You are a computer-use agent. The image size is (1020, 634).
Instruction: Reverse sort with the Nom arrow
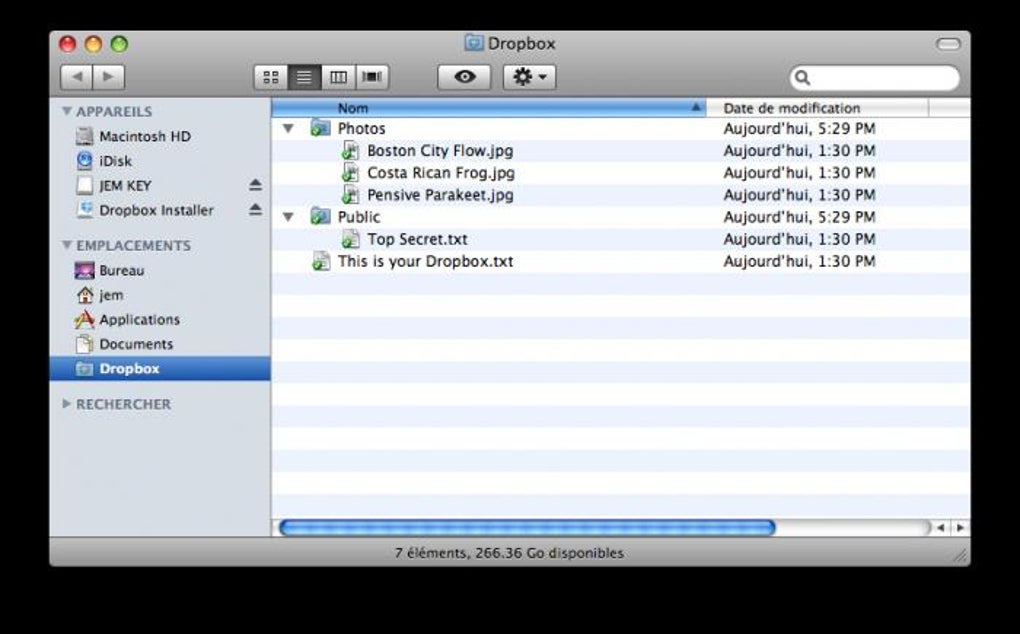tap(696, 107)
